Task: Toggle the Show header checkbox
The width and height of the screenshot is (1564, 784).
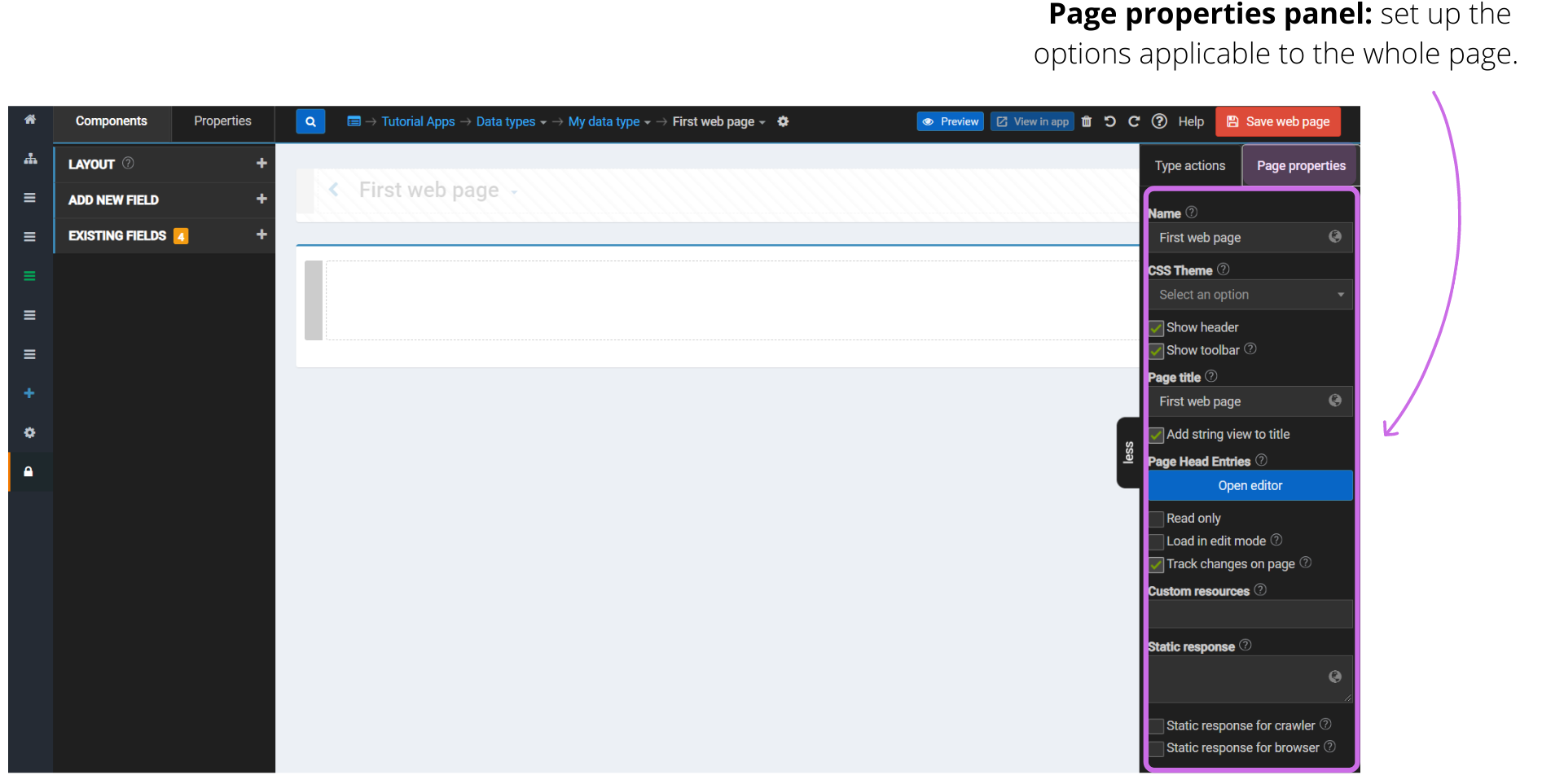Action: [1156, 328]
